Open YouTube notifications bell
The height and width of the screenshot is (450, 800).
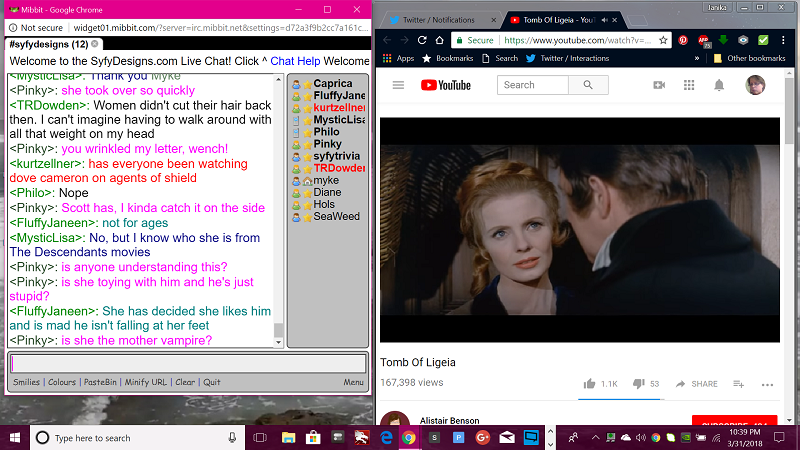pos(719,85)
